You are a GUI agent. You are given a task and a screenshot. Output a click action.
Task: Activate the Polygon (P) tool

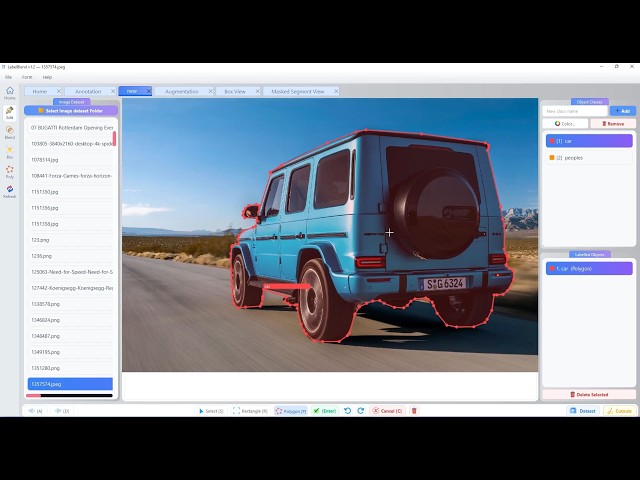(291, 411)
